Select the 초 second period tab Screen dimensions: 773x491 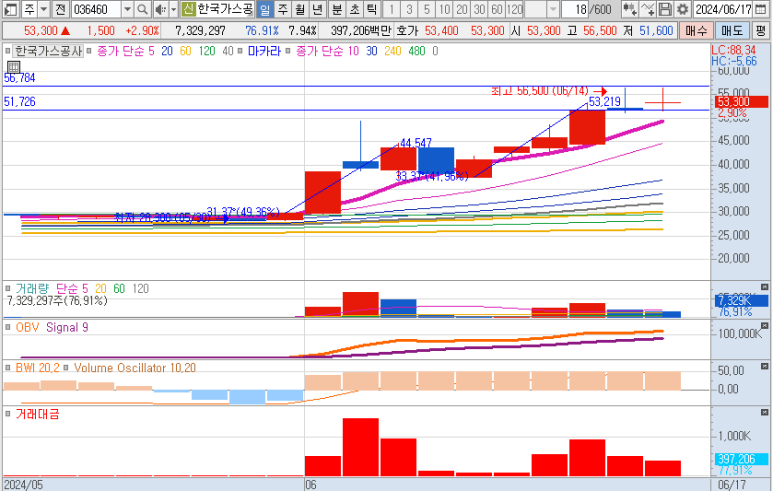[355, 9]
